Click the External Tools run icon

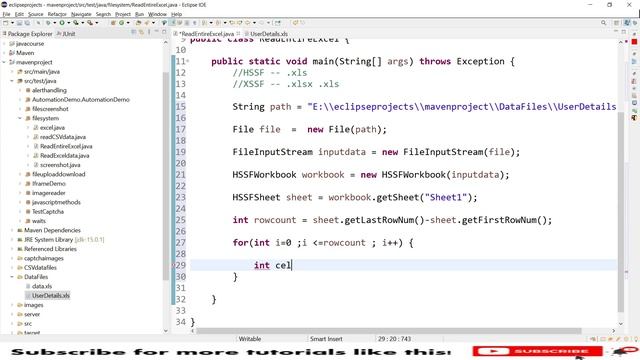pos(90,23)
